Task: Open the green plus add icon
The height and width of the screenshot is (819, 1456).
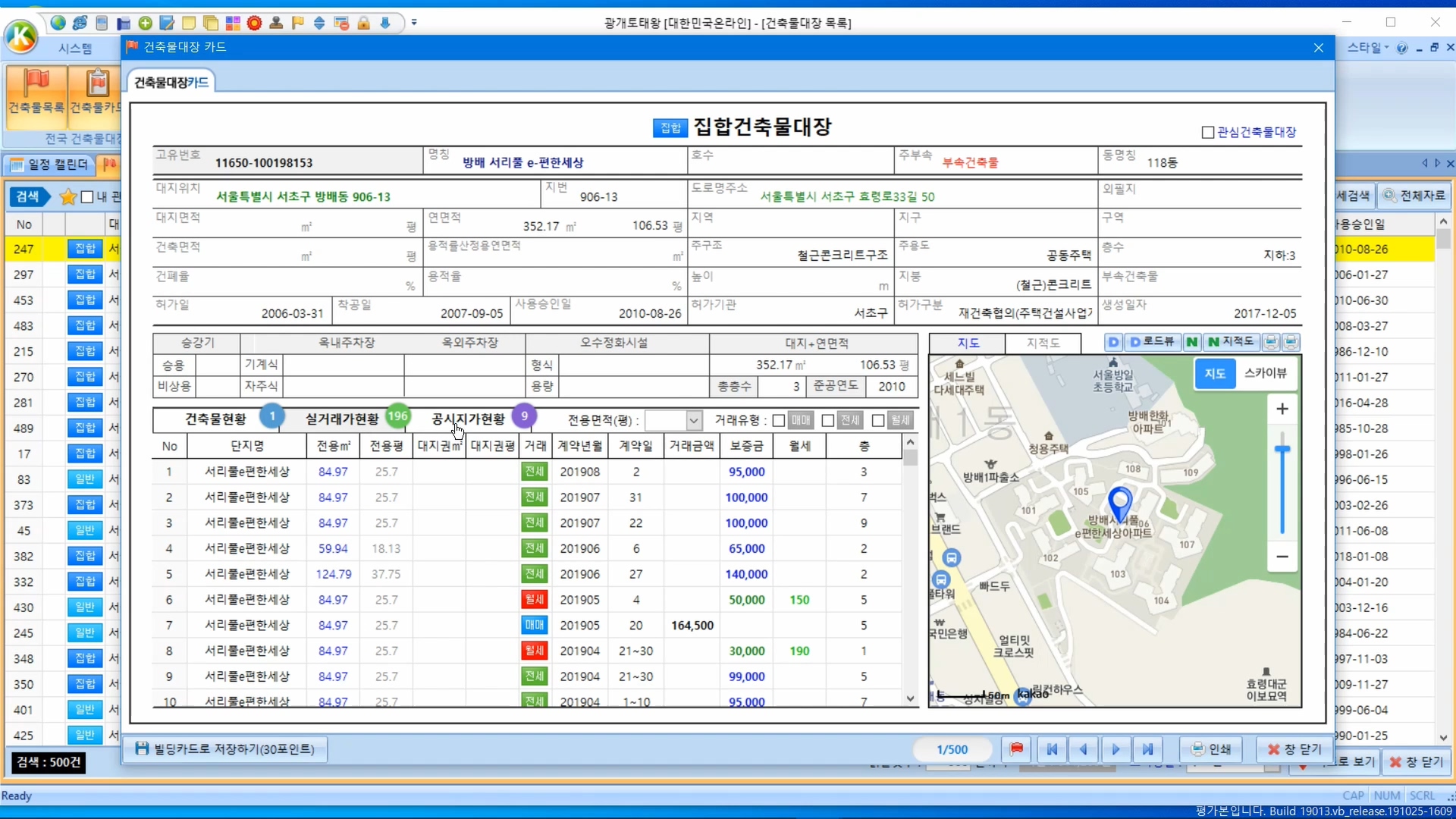Action: pos(145,23)
